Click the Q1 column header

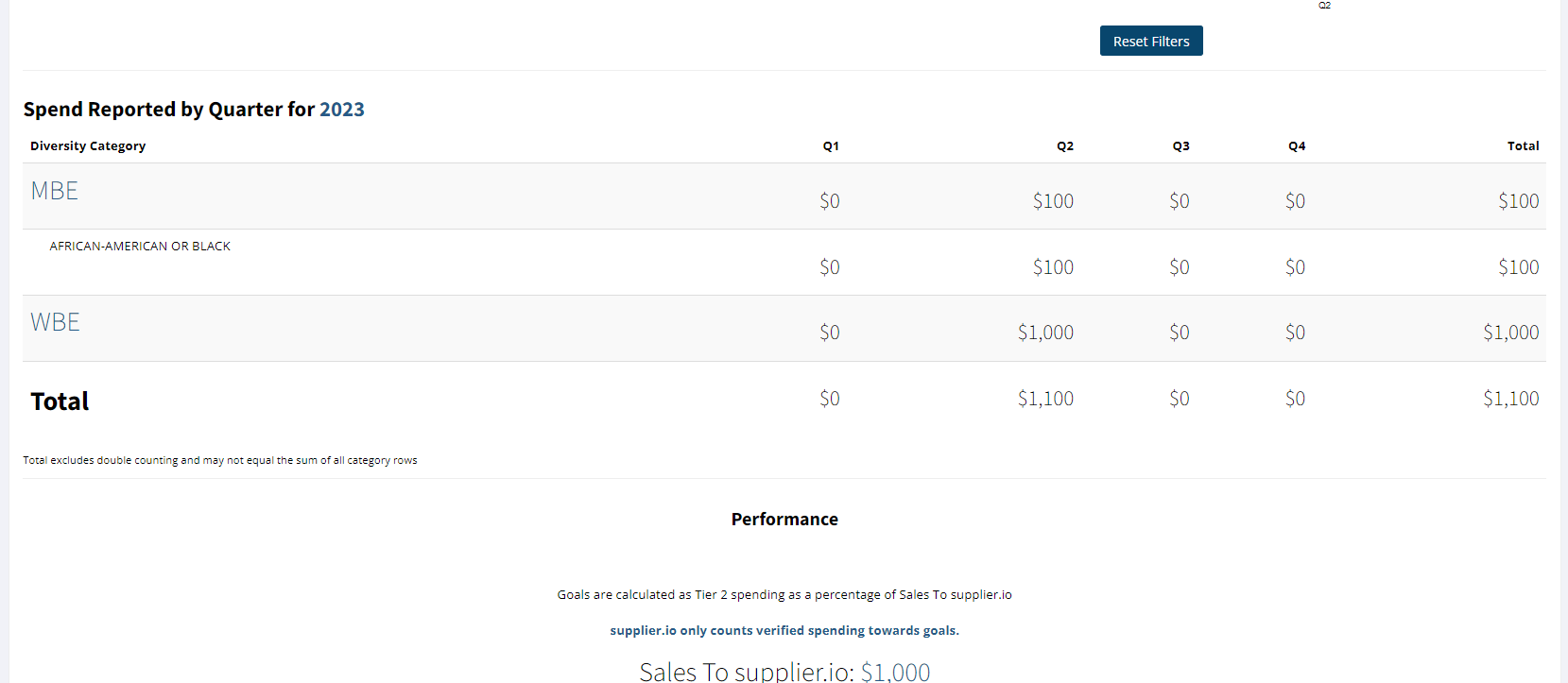(831, 145)
